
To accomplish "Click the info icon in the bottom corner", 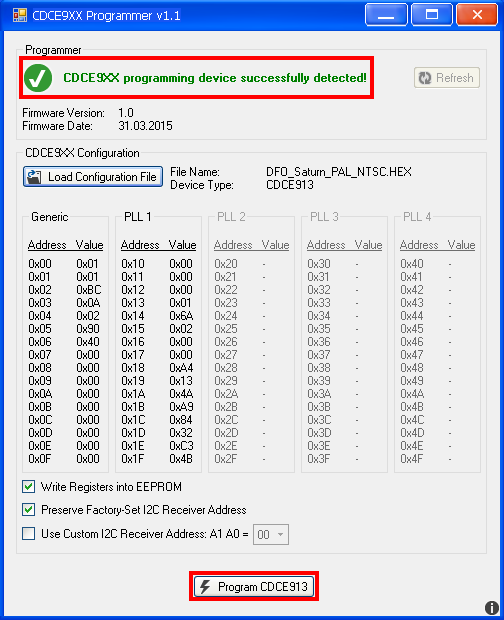I will (x=491, y=607).
